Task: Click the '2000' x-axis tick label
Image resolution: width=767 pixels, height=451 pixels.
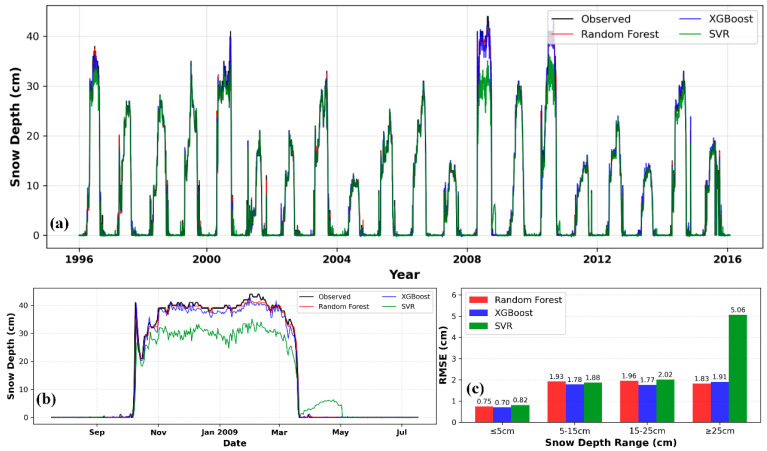Action: tap(207, 259)
